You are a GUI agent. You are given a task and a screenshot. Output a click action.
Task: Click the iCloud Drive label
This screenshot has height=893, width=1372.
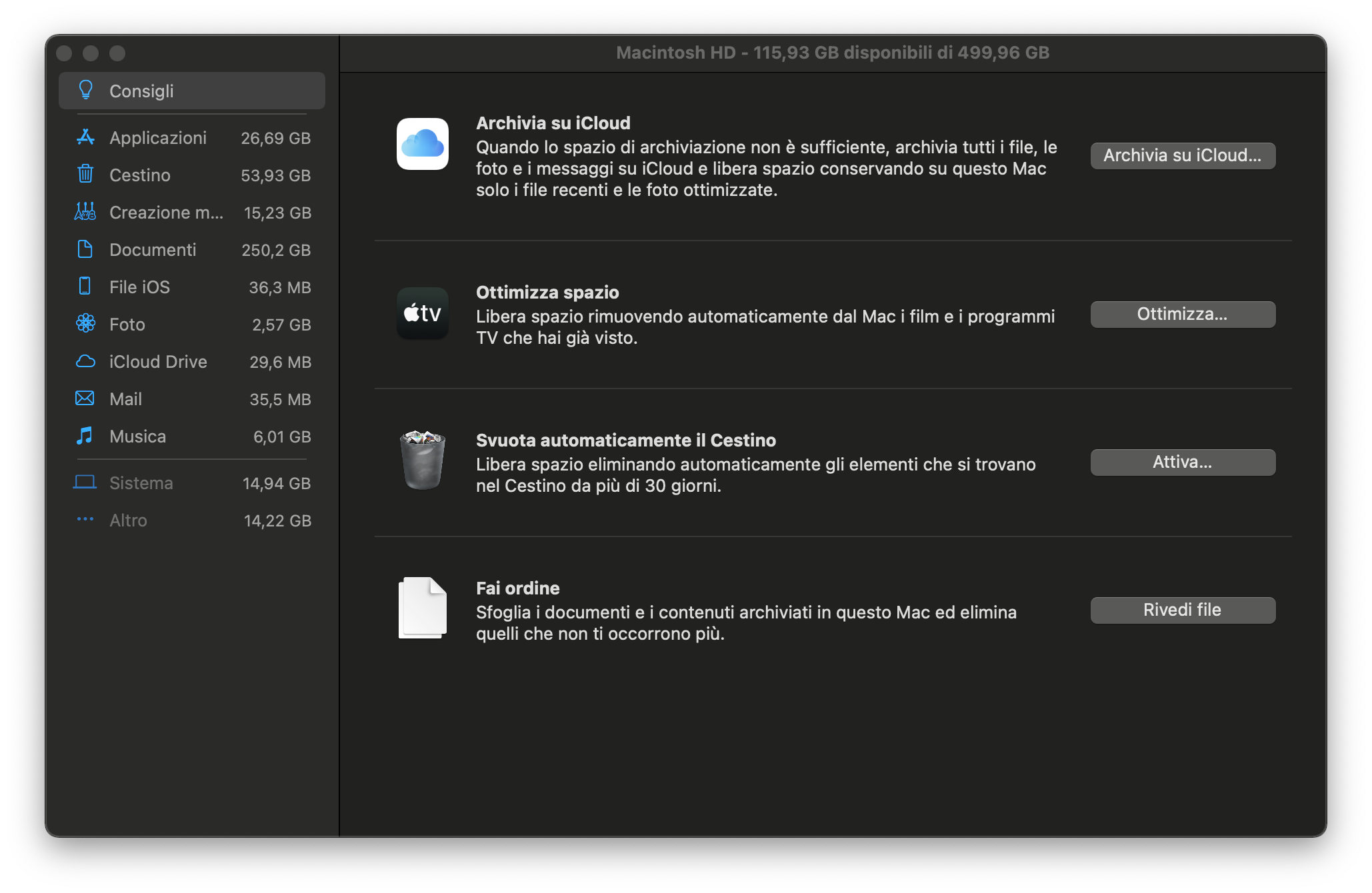158,362
